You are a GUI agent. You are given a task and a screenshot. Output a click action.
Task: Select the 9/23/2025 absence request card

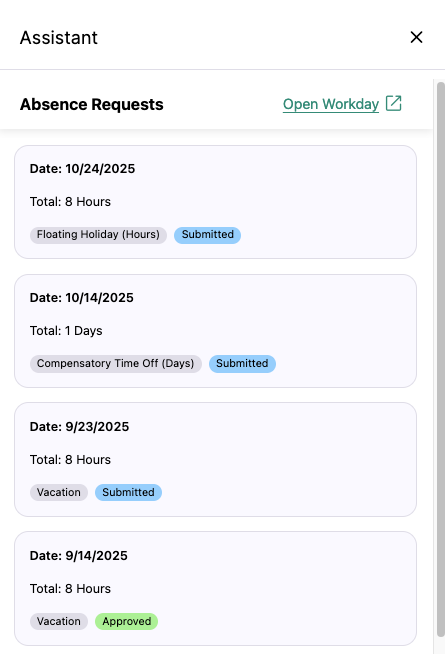pos(216,460)
